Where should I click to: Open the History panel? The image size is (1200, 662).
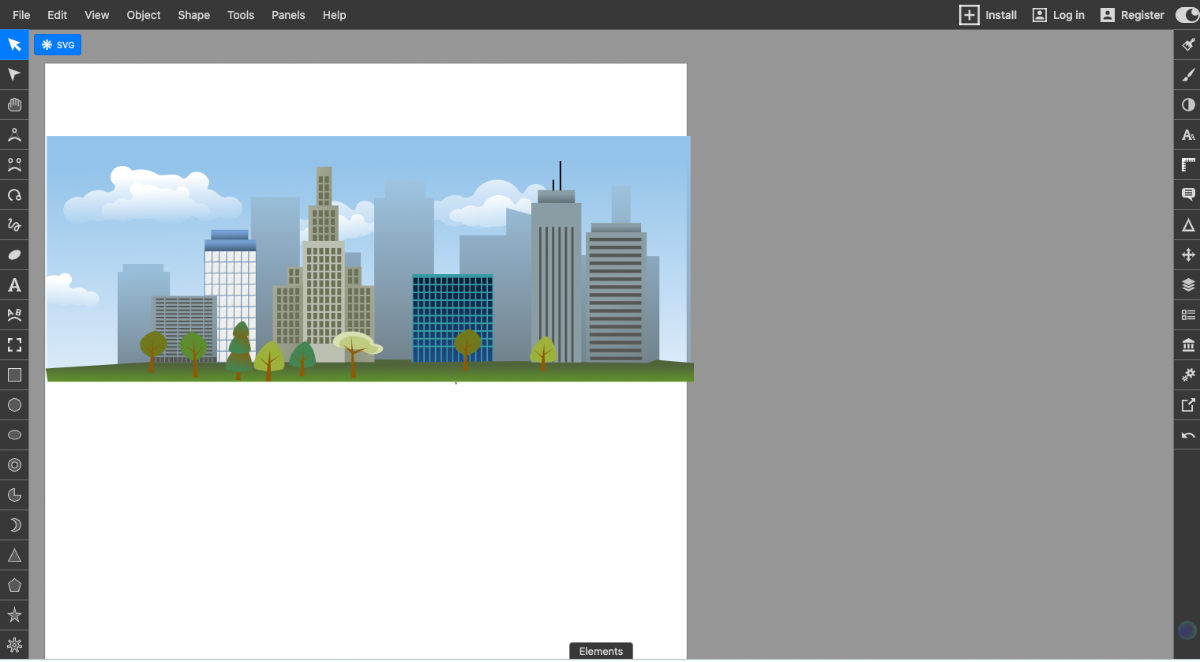click(x=1187, y=434)
